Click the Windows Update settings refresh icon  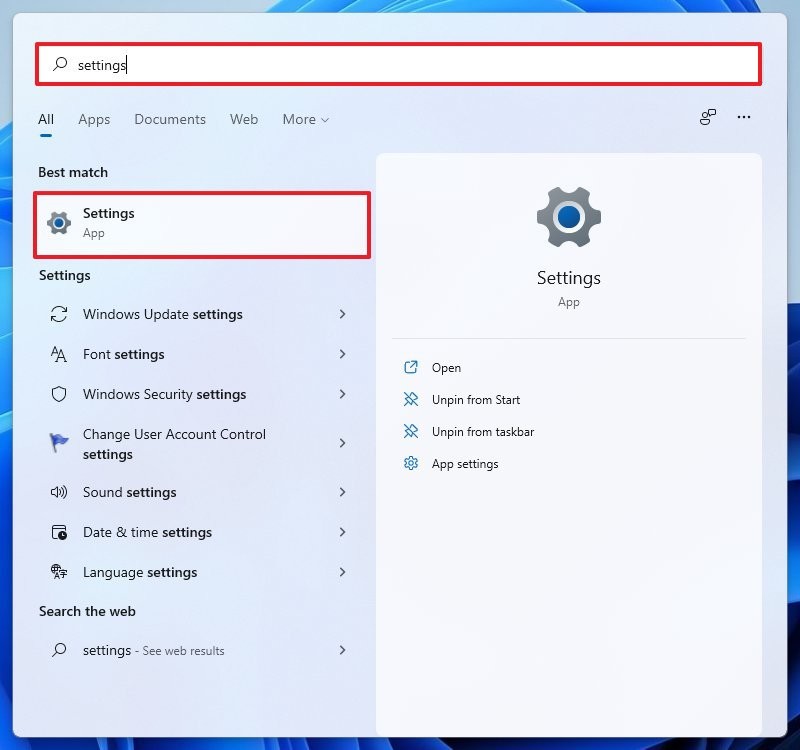click(x=59, y=314)
